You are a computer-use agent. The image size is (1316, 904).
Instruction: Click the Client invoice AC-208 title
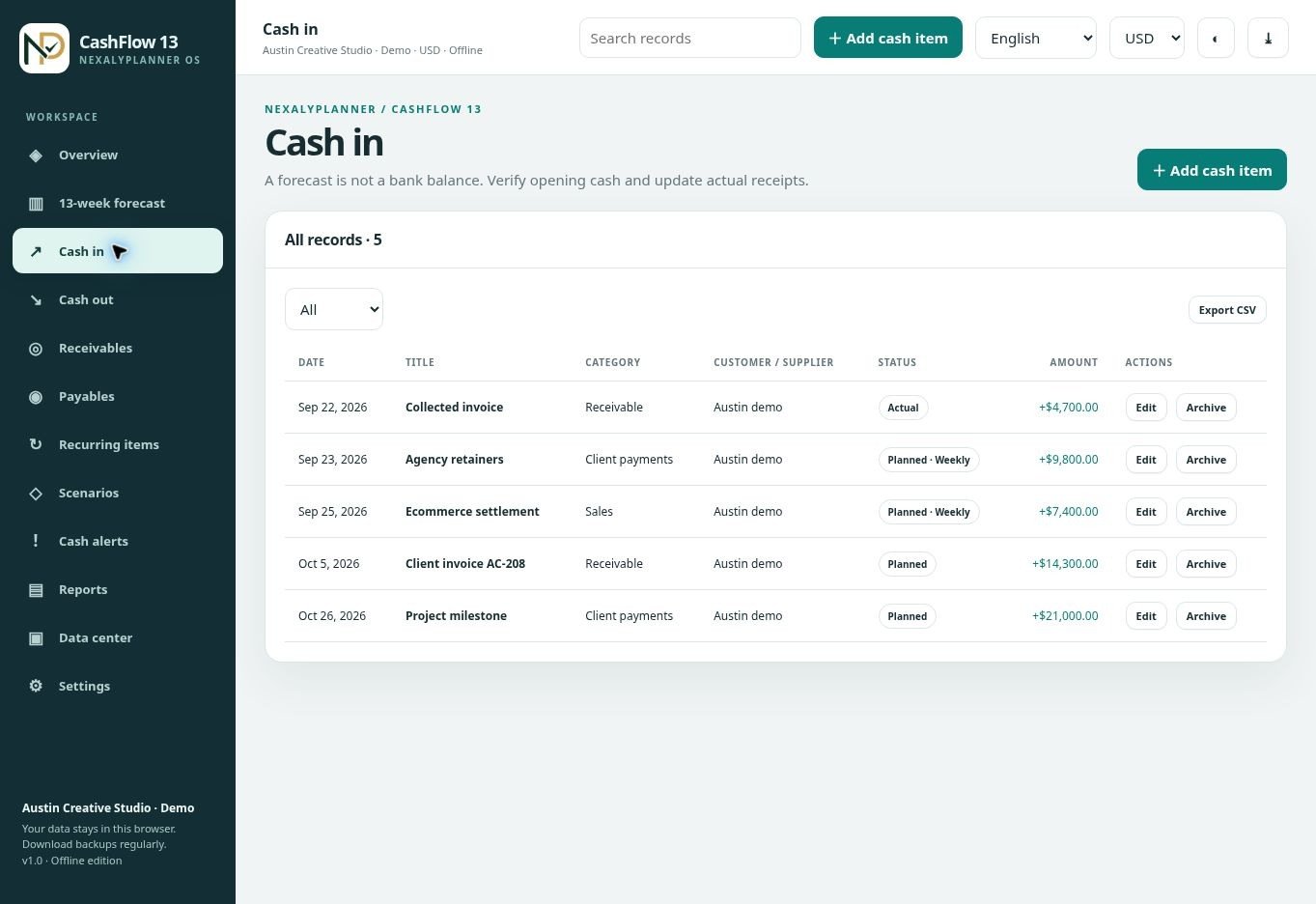click(x=465, y=564)
